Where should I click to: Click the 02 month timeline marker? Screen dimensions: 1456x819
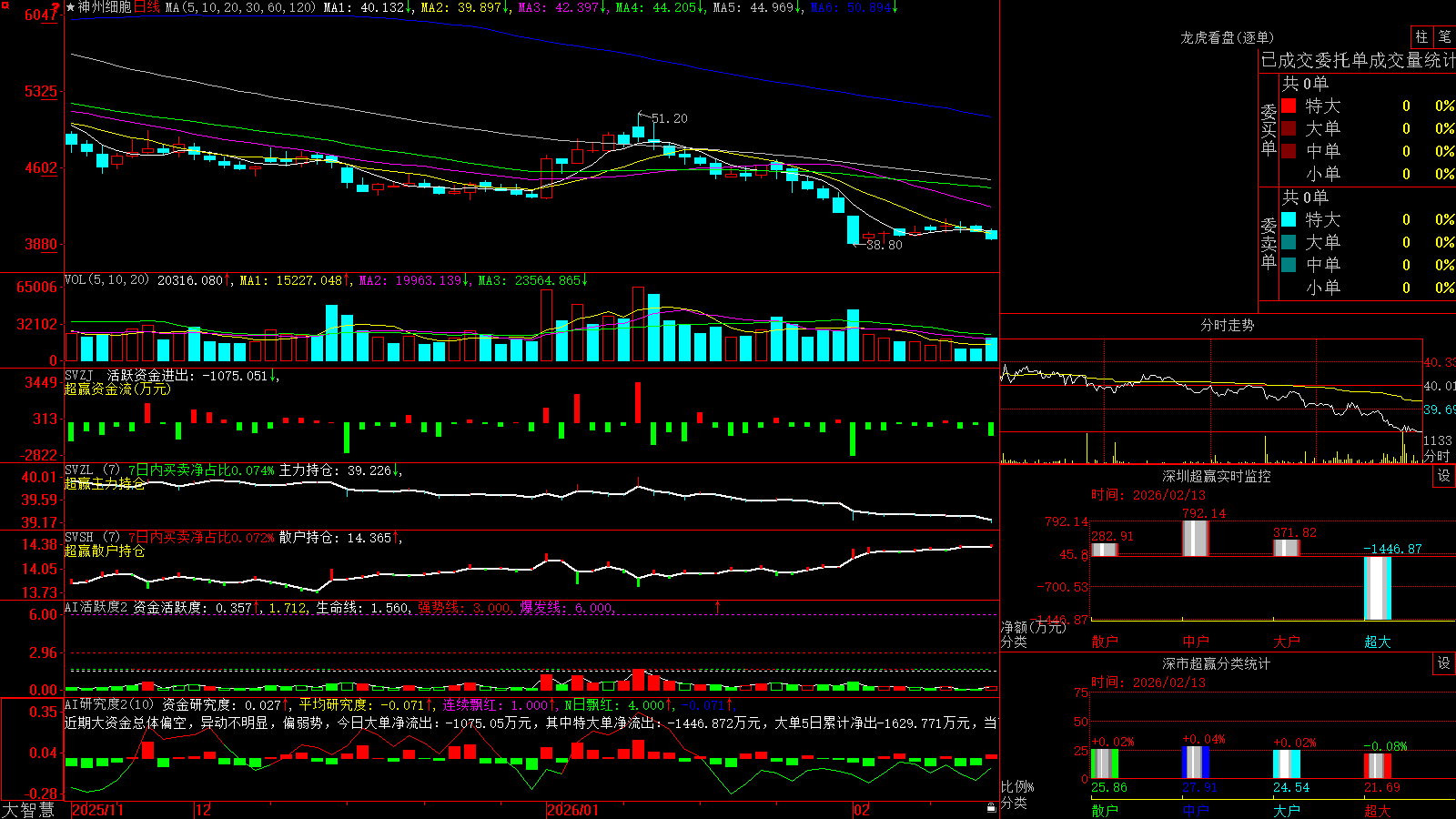pyautogui.click(x=862, y=810)
